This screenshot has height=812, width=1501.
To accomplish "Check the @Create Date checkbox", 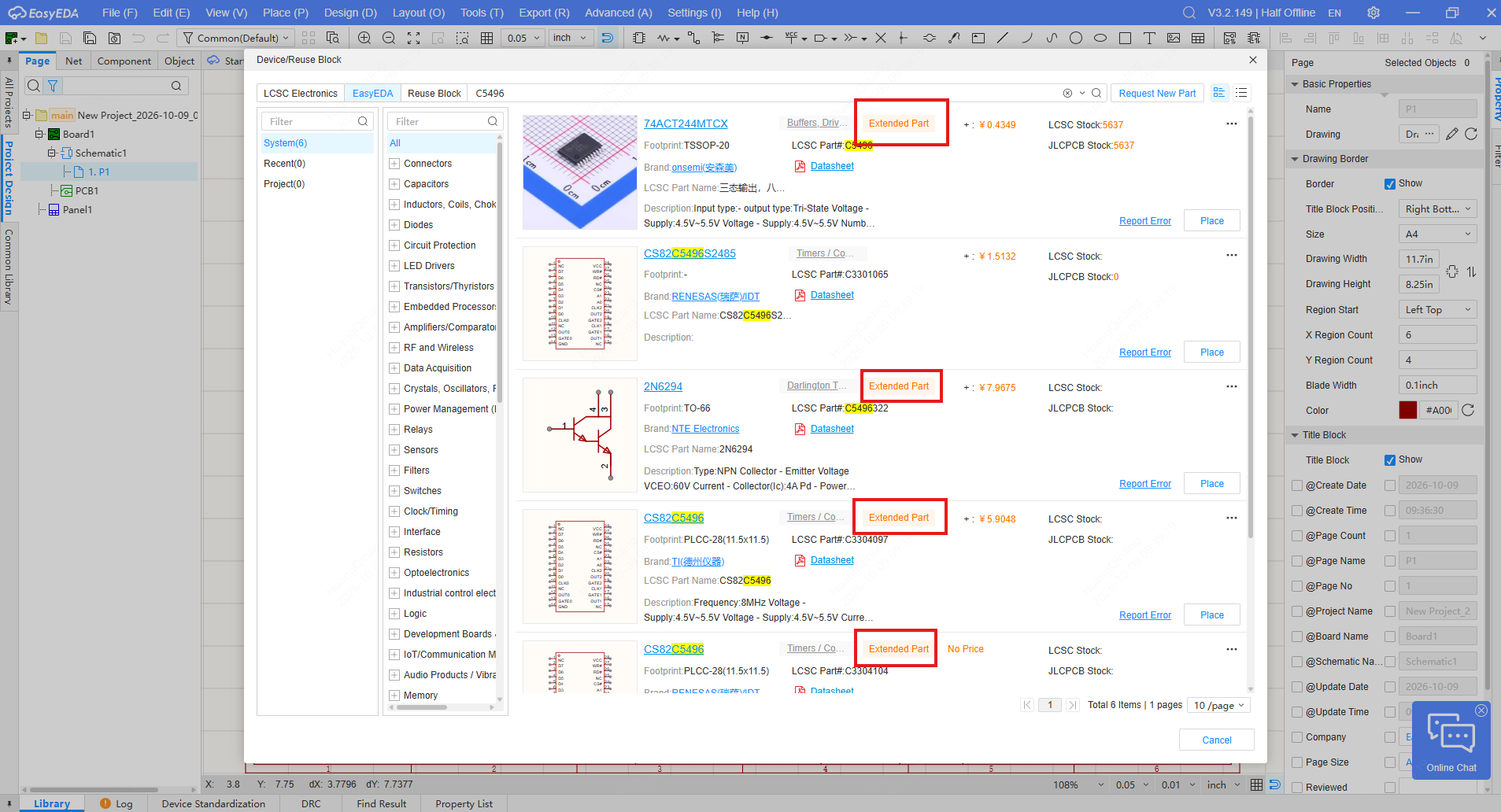I will (1297, 485).
